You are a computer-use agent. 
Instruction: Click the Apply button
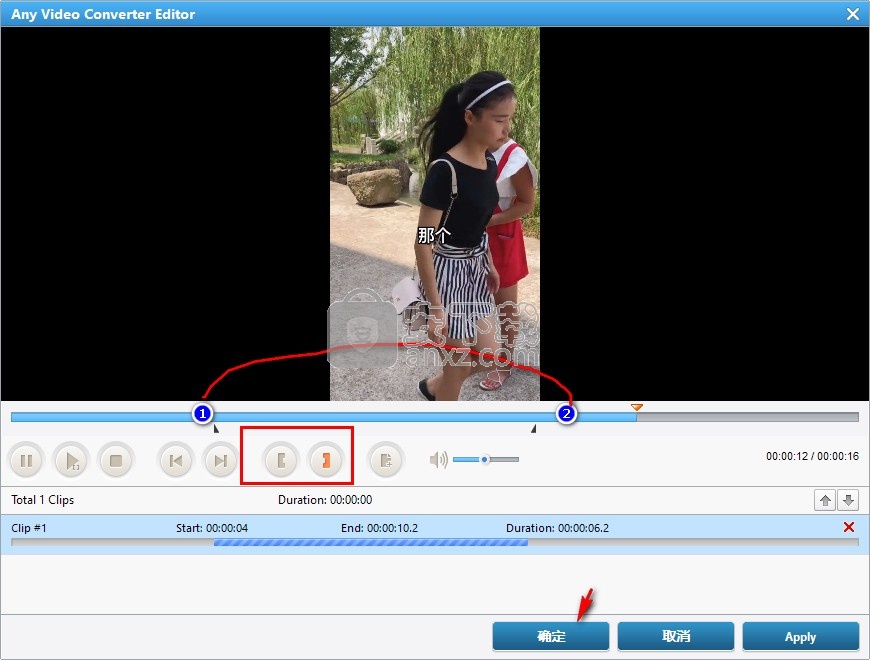(801, 636)
